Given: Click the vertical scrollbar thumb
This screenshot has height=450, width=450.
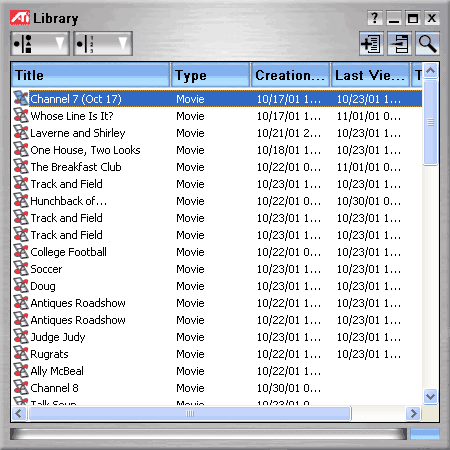Looking at the screenshot, I should [x=431, y=122].
